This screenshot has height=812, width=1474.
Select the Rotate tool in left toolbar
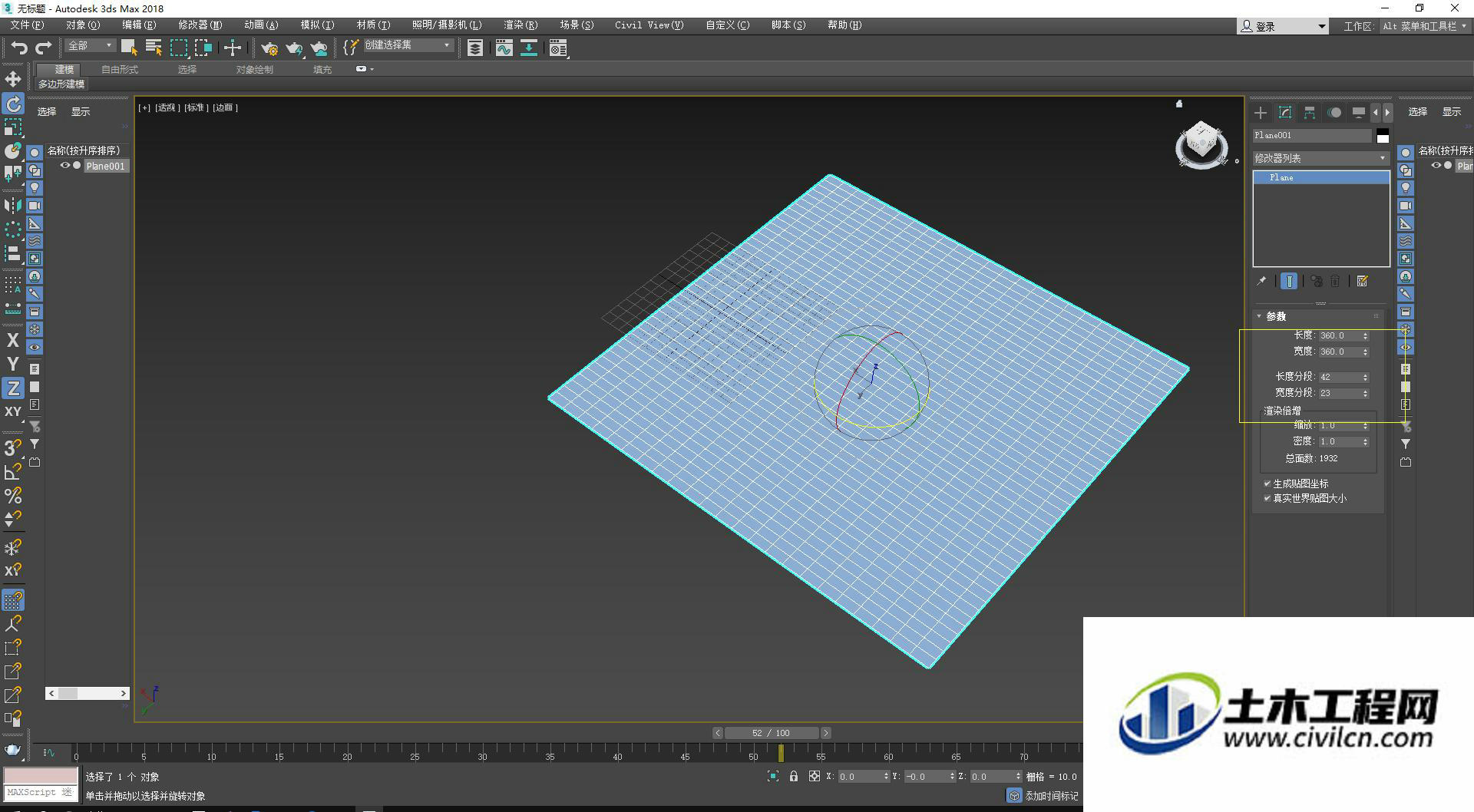[x=13, y=104]
